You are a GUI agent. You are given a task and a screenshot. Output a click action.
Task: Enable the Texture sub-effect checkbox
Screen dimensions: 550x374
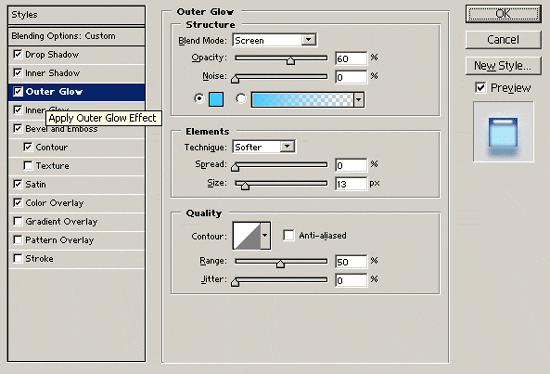[28, 166]
